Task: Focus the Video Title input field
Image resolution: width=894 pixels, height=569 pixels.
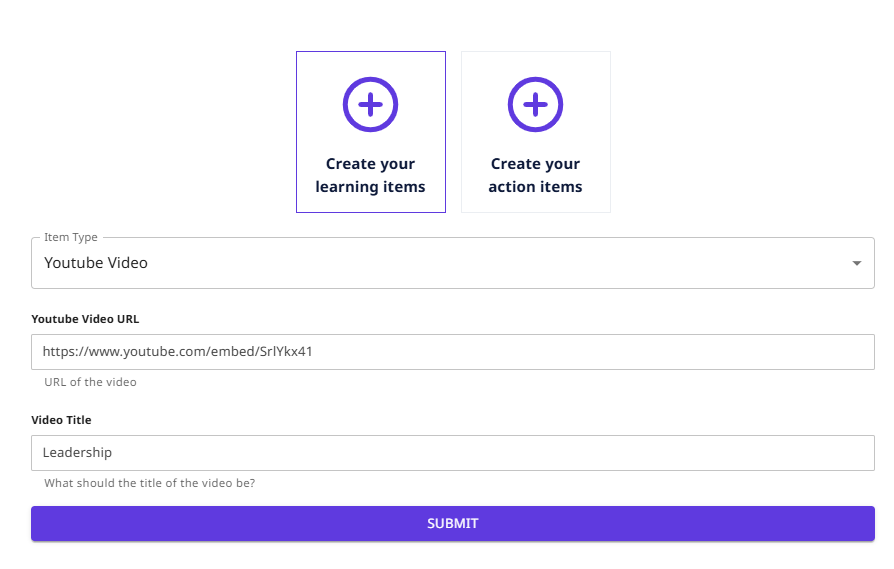Action: [600, 453]
